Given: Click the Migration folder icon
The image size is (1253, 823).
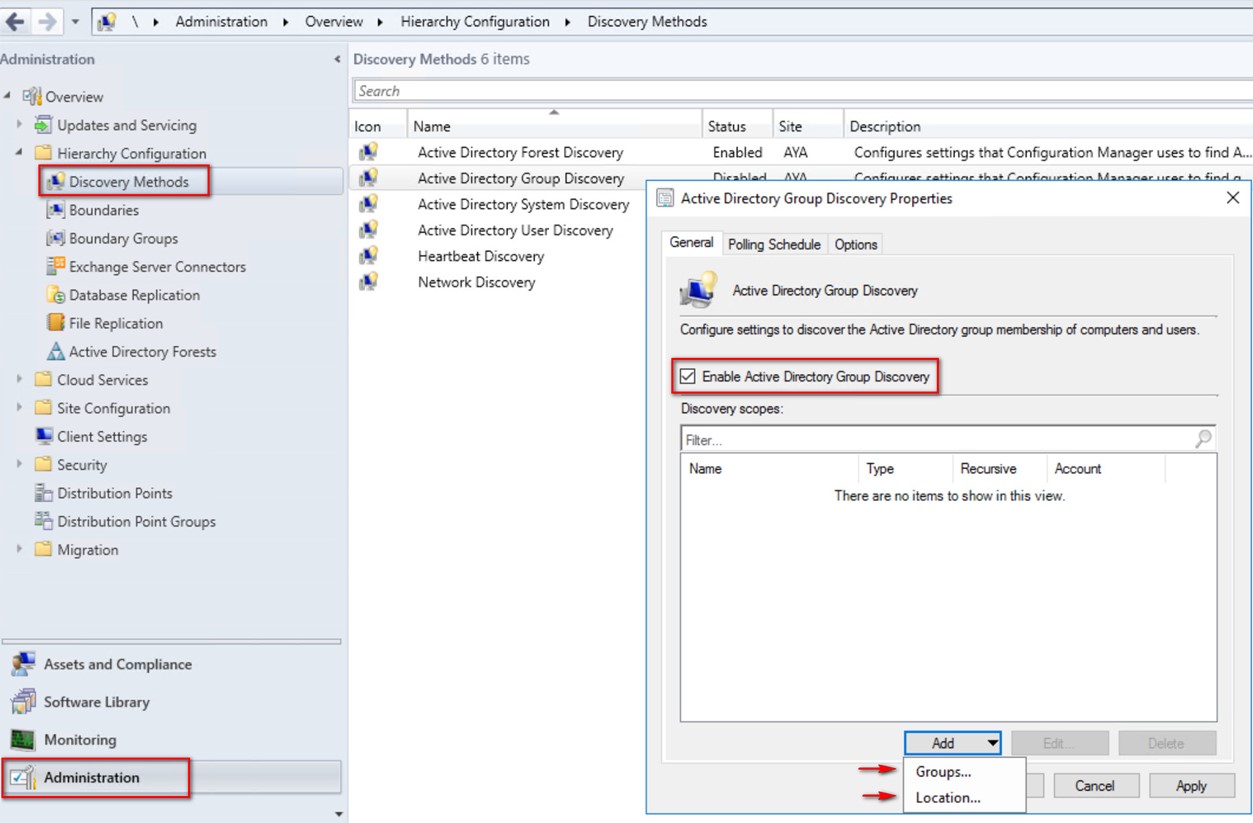Looking at the screenshot, I should pyautogui.click(x=43, y=550).
